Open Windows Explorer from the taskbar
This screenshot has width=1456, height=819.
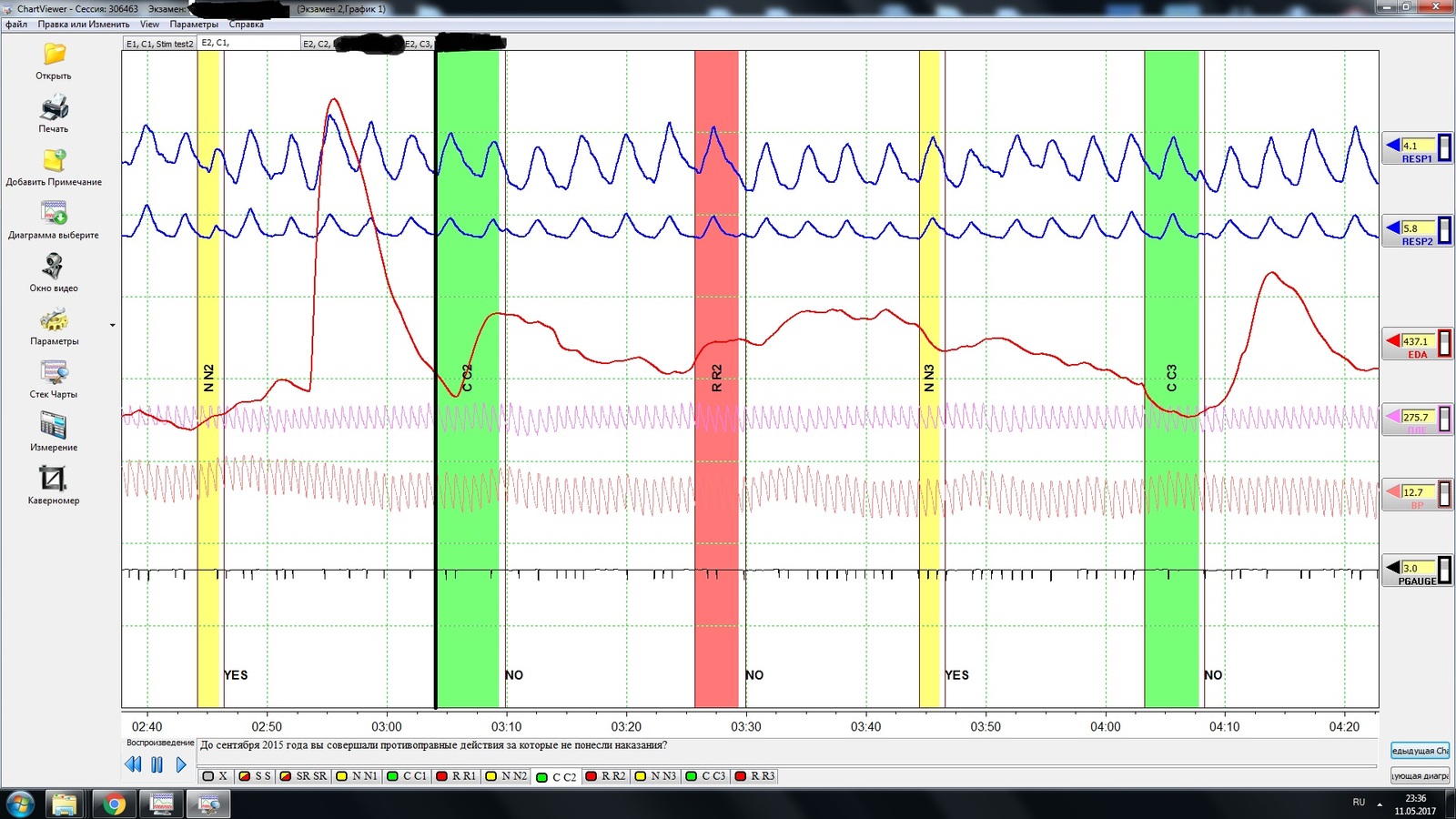pos(65,804)
